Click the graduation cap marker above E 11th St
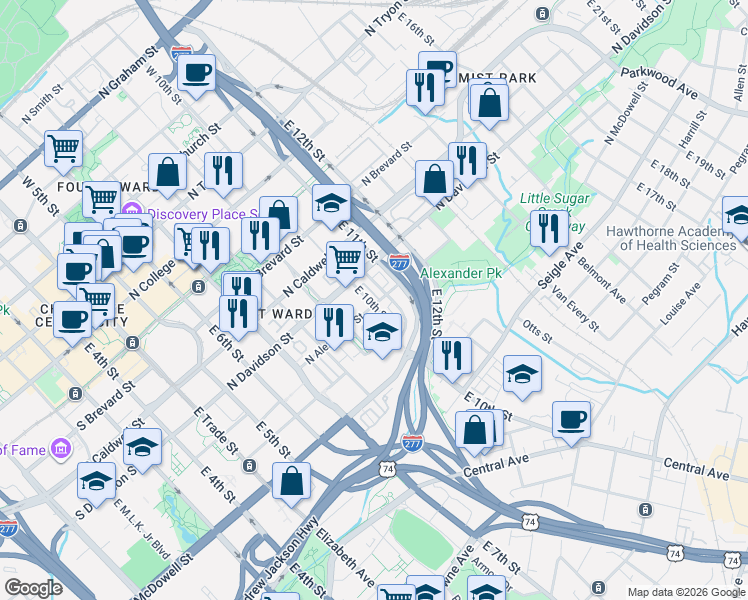Viewport: 748px width, 600px height. [x=332, y=205]
